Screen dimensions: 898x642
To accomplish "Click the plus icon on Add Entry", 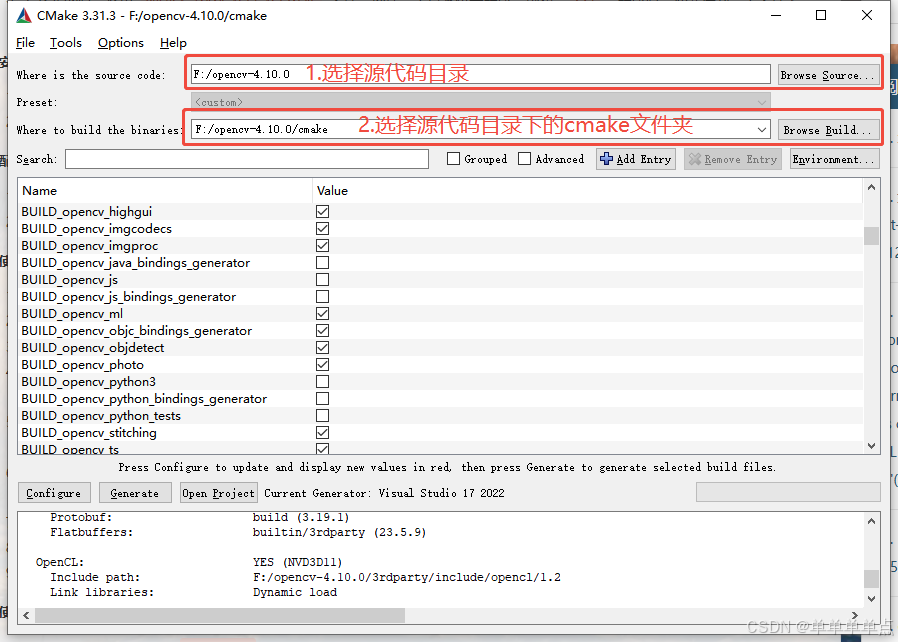I will coord(606,159).
